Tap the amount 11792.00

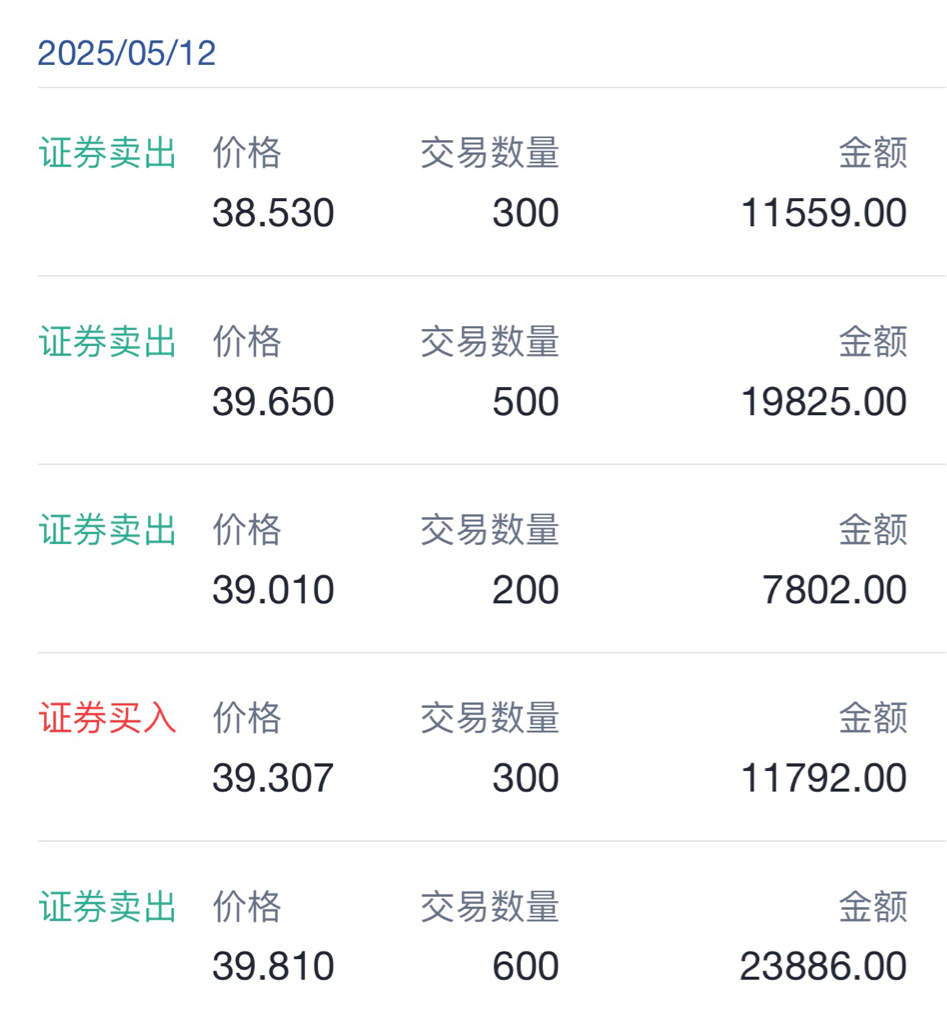824,778
